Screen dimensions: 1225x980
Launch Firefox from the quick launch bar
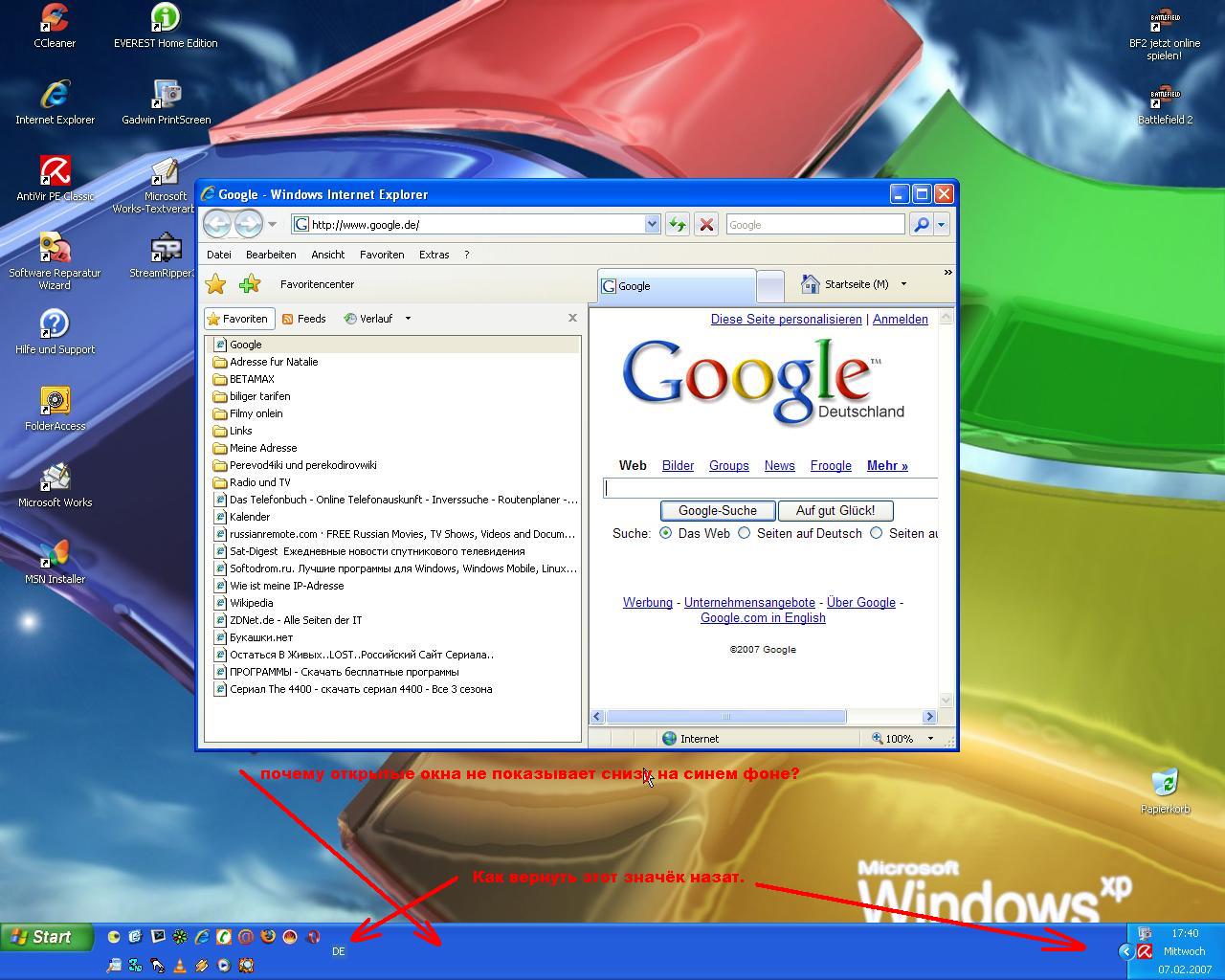pyautogui.click(x=268, y=937)
